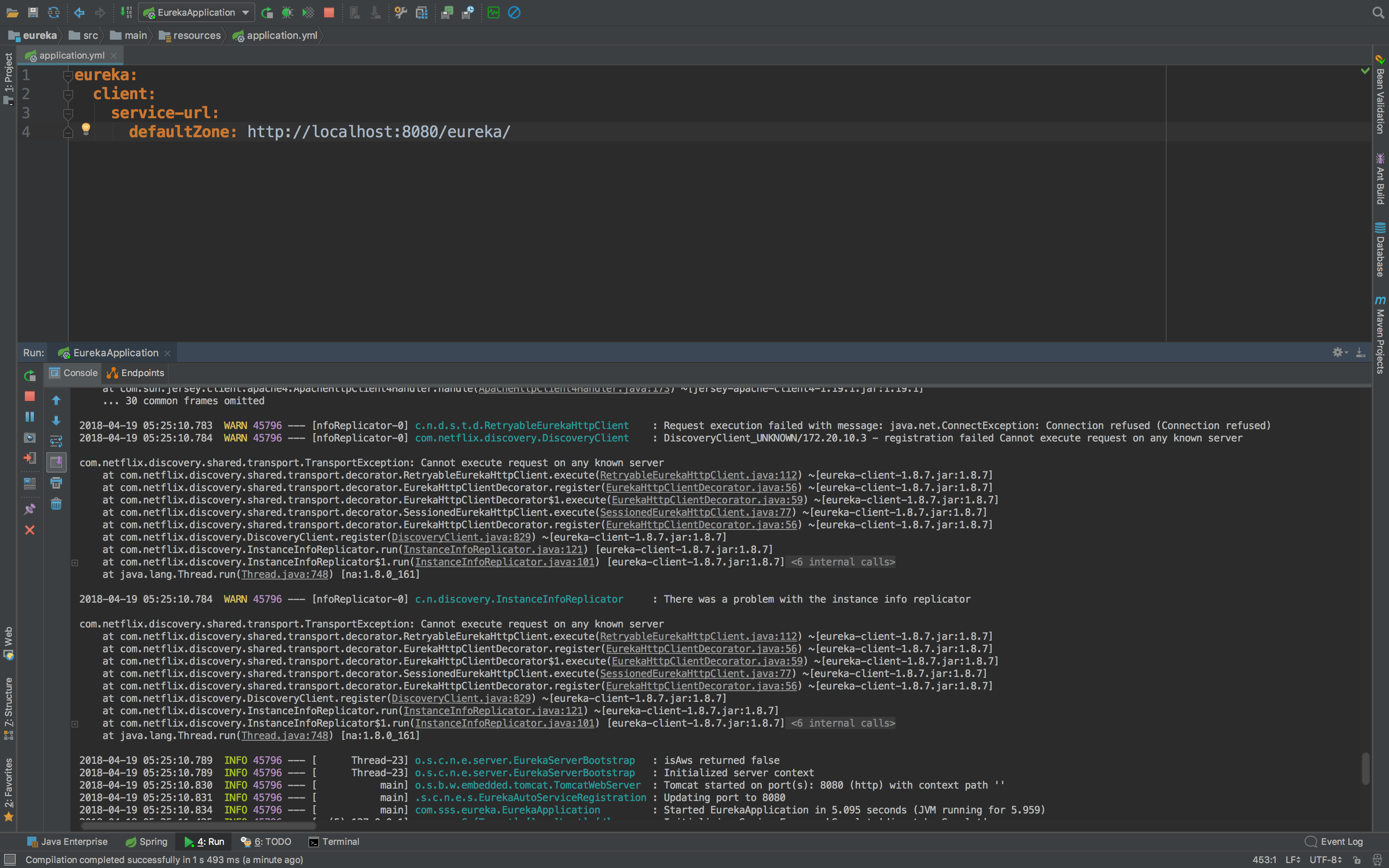Dump threads with camera icon

[x=30, y=437]
